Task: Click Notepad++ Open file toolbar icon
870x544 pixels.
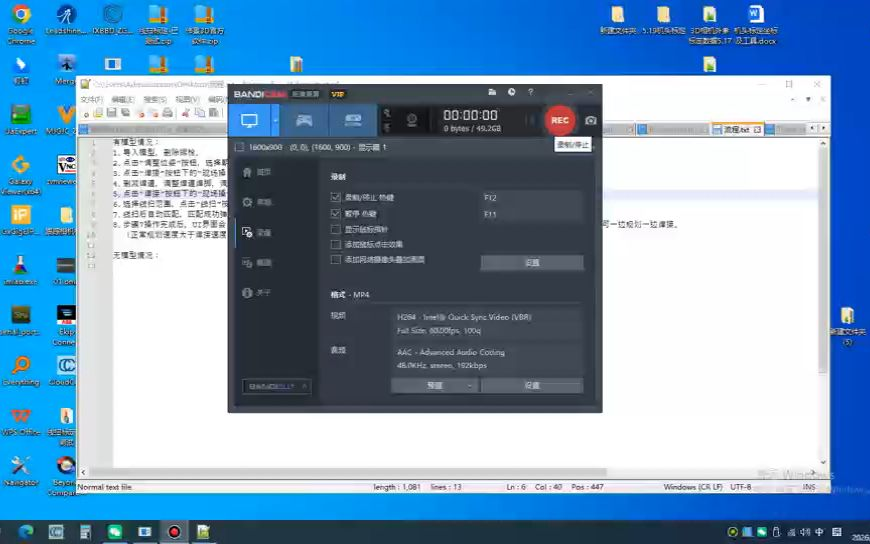Action: click(98, 113)
